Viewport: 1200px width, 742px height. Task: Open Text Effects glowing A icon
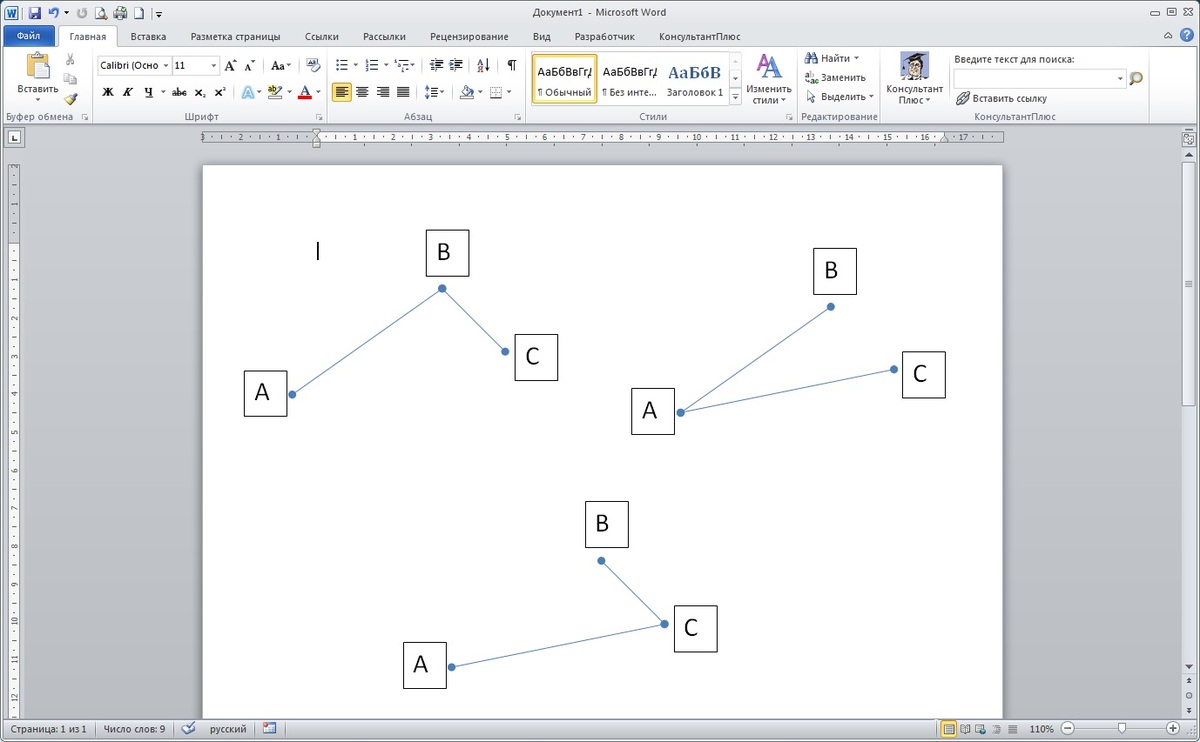pyautogui.click(x=247, y=92)
